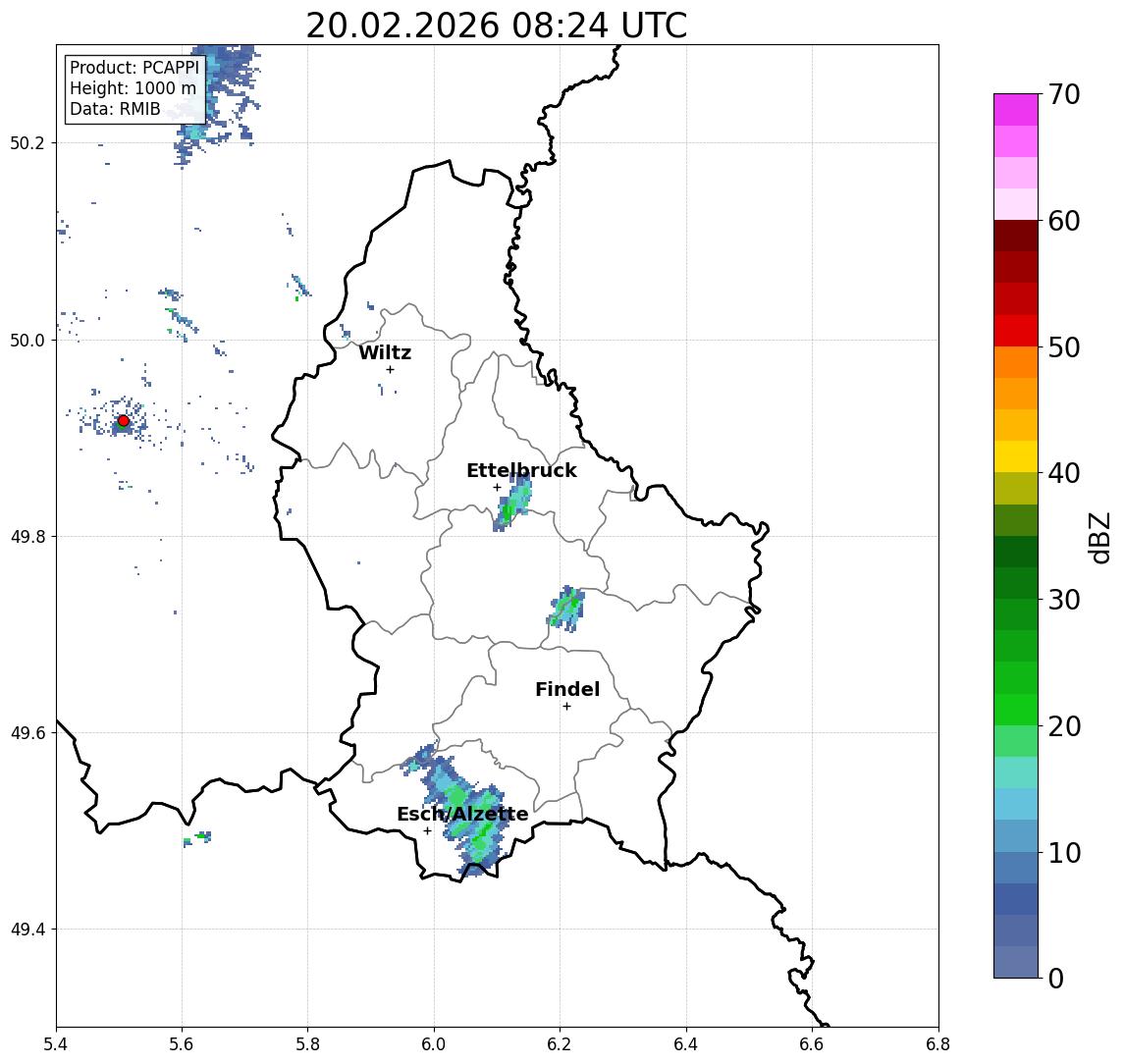Click the colorbar tick label 10

pyautogui.click(x=1064, y=852)
